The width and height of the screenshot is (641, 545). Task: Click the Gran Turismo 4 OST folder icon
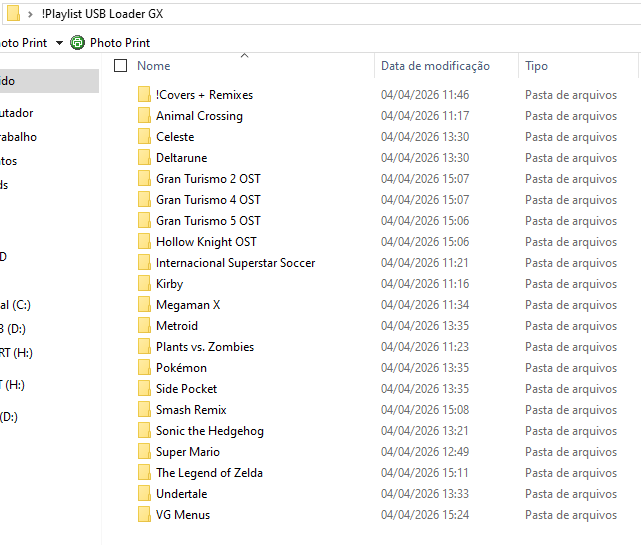pyautogui.click(x=144, y=200)
